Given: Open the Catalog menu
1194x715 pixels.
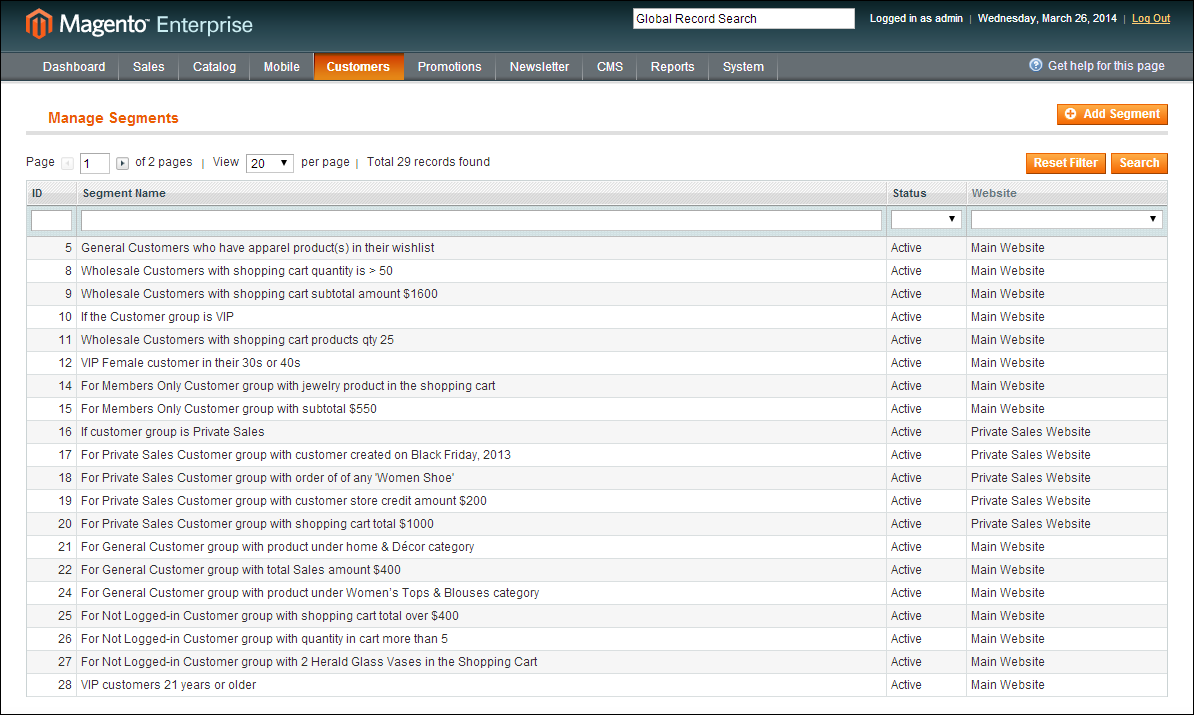Looking at the screenshot, I should 214,67.
